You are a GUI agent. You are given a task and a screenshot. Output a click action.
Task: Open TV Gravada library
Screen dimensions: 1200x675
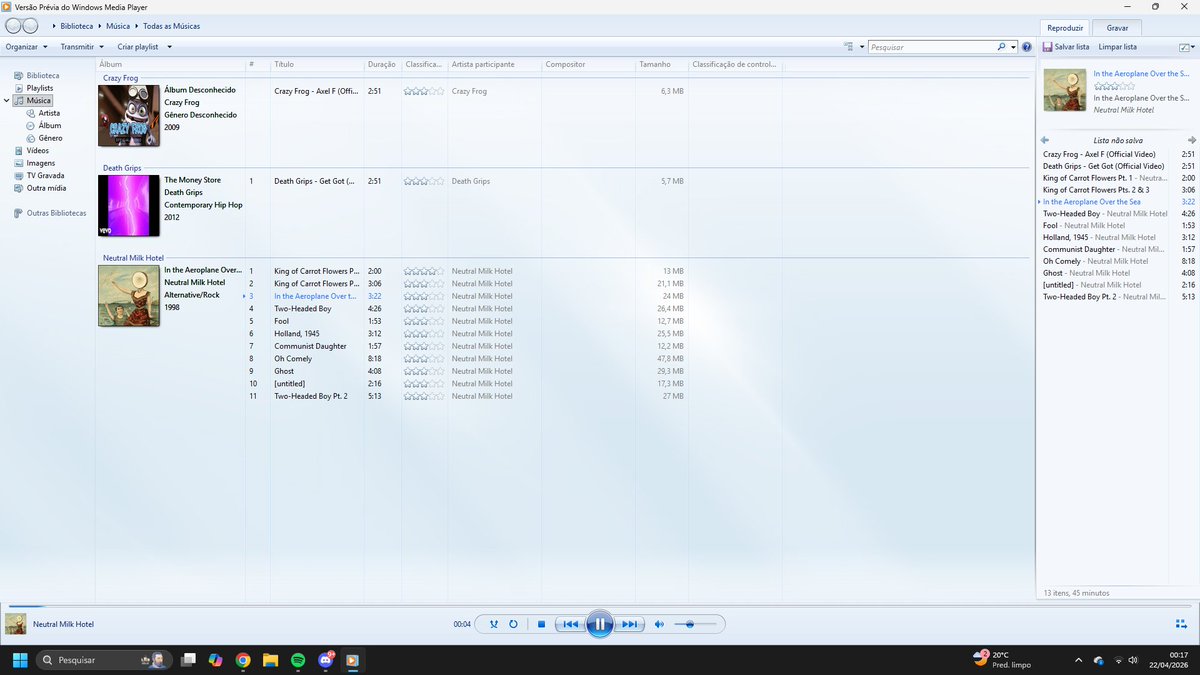tap(39, 176)
